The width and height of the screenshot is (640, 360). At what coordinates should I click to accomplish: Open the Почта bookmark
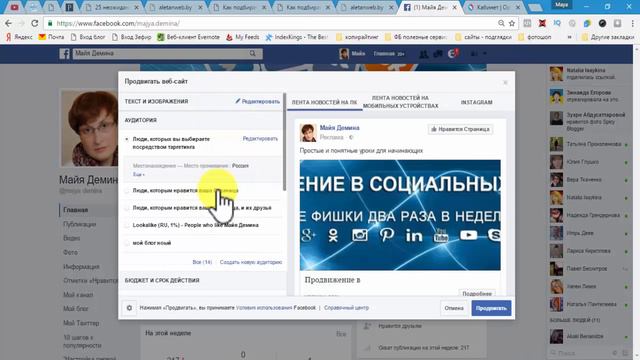(51, 37)
